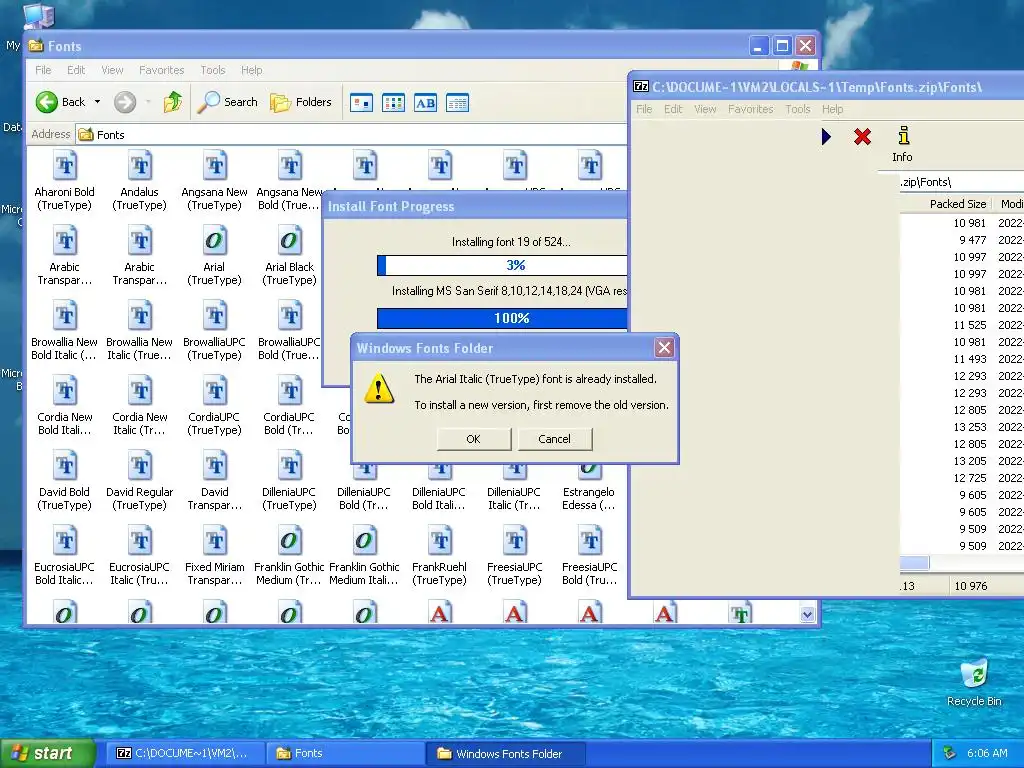
Task: Select the BrowalliaUPC (TrueType) font icon
Action: 215,330
